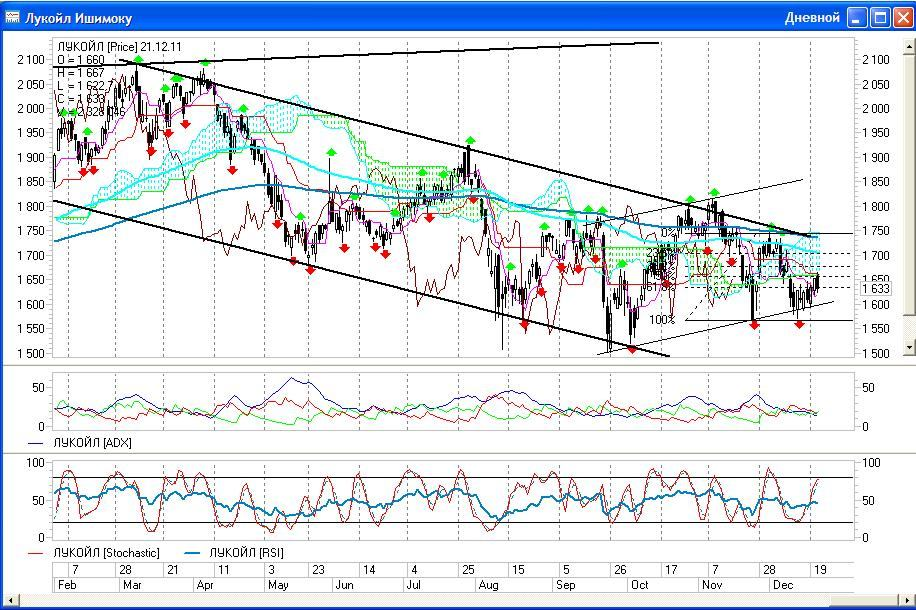Select the ЛУКОЙЛ [ADX] legend entry
This screenshot has width=916, height=610.
[93, 443]
